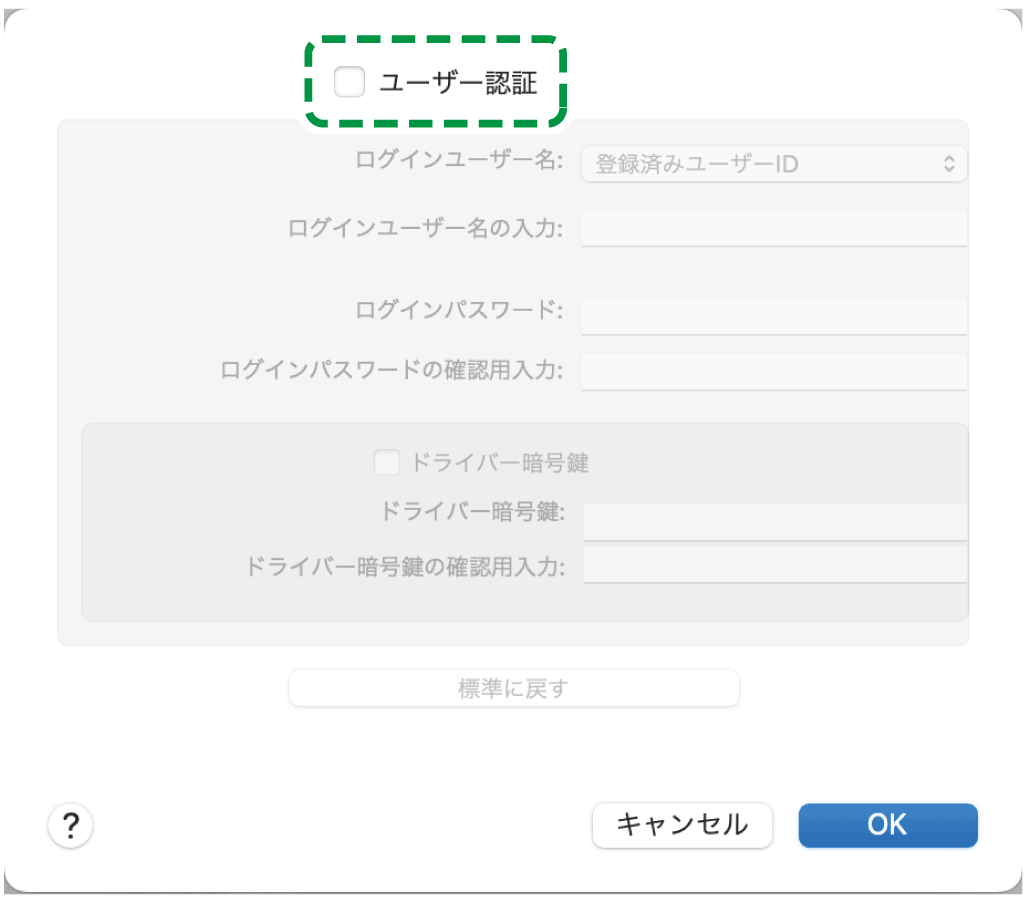The height and width of the screenshot is (900, 1028).
Task: Click the circular help icon at bottom left
Action: 70,825
